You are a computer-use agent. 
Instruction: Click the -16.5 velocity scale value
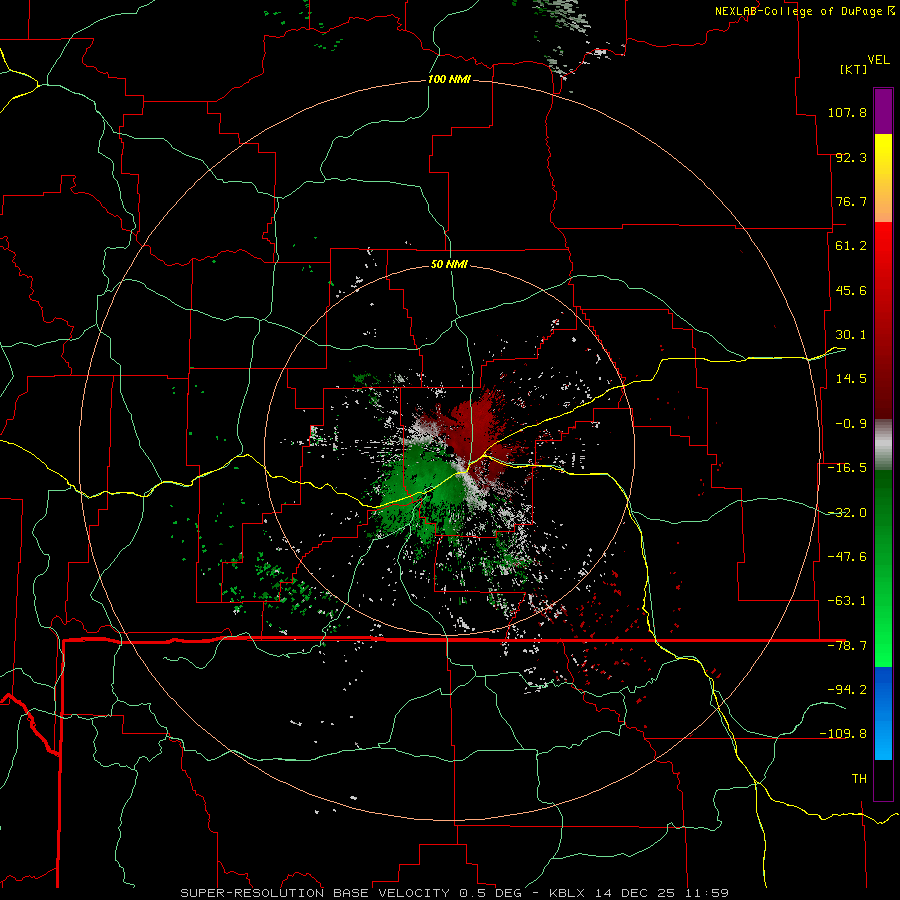tap(847, 468)
